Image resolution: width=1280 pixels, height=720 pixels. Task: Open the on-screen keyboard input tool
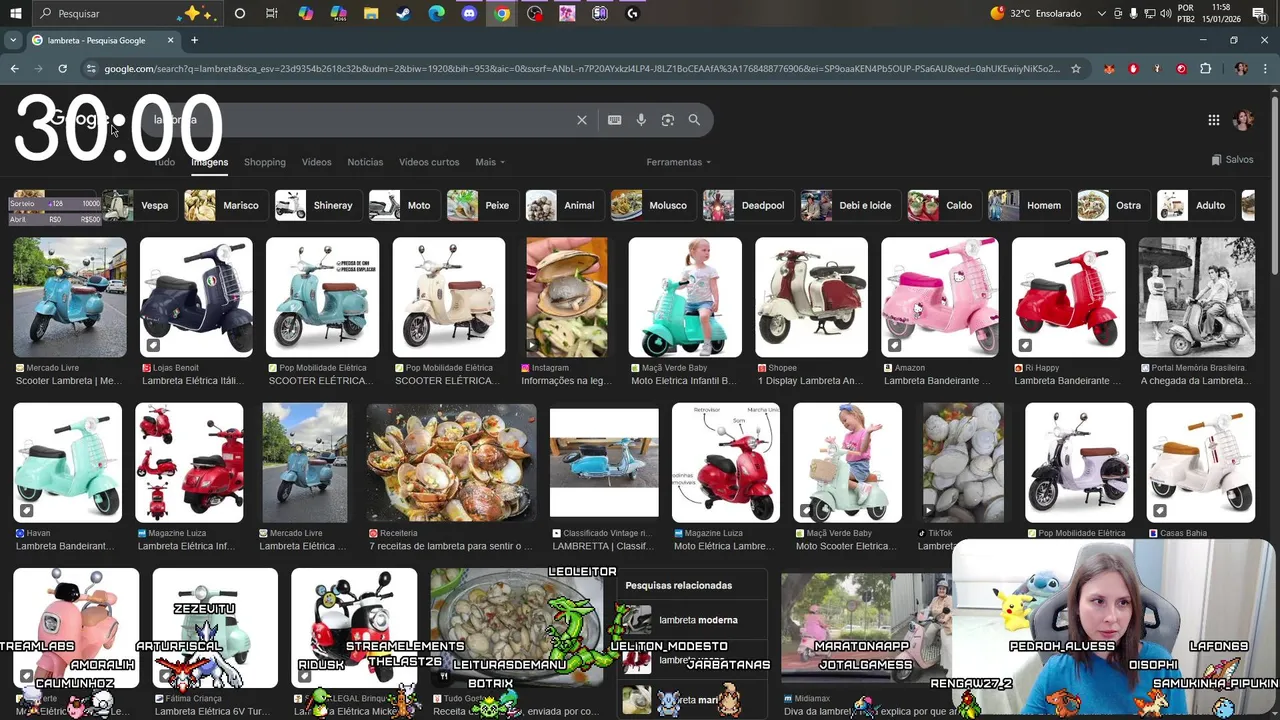tap(615, 120)
